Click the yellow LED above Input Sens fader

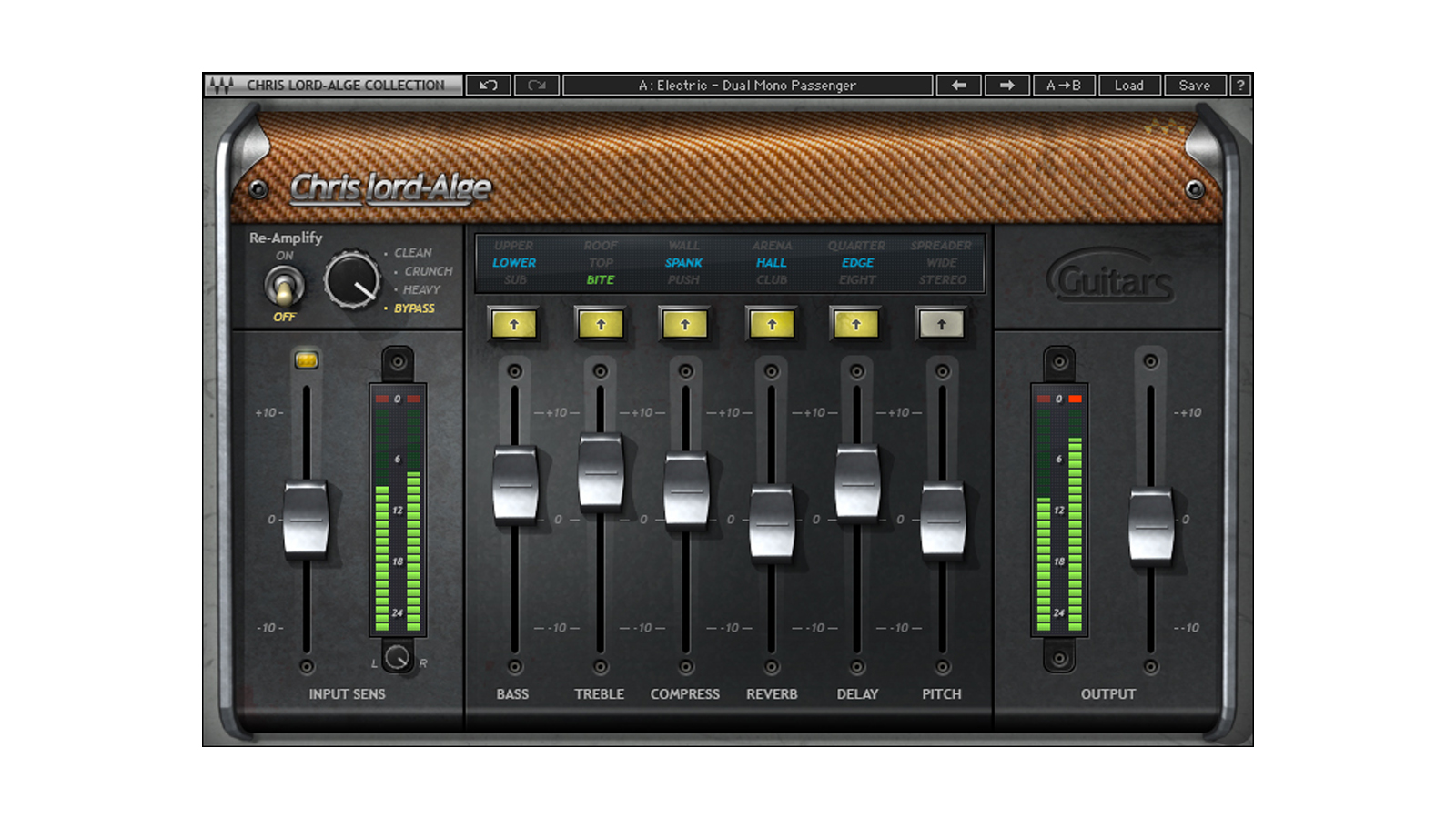point(307,361)
